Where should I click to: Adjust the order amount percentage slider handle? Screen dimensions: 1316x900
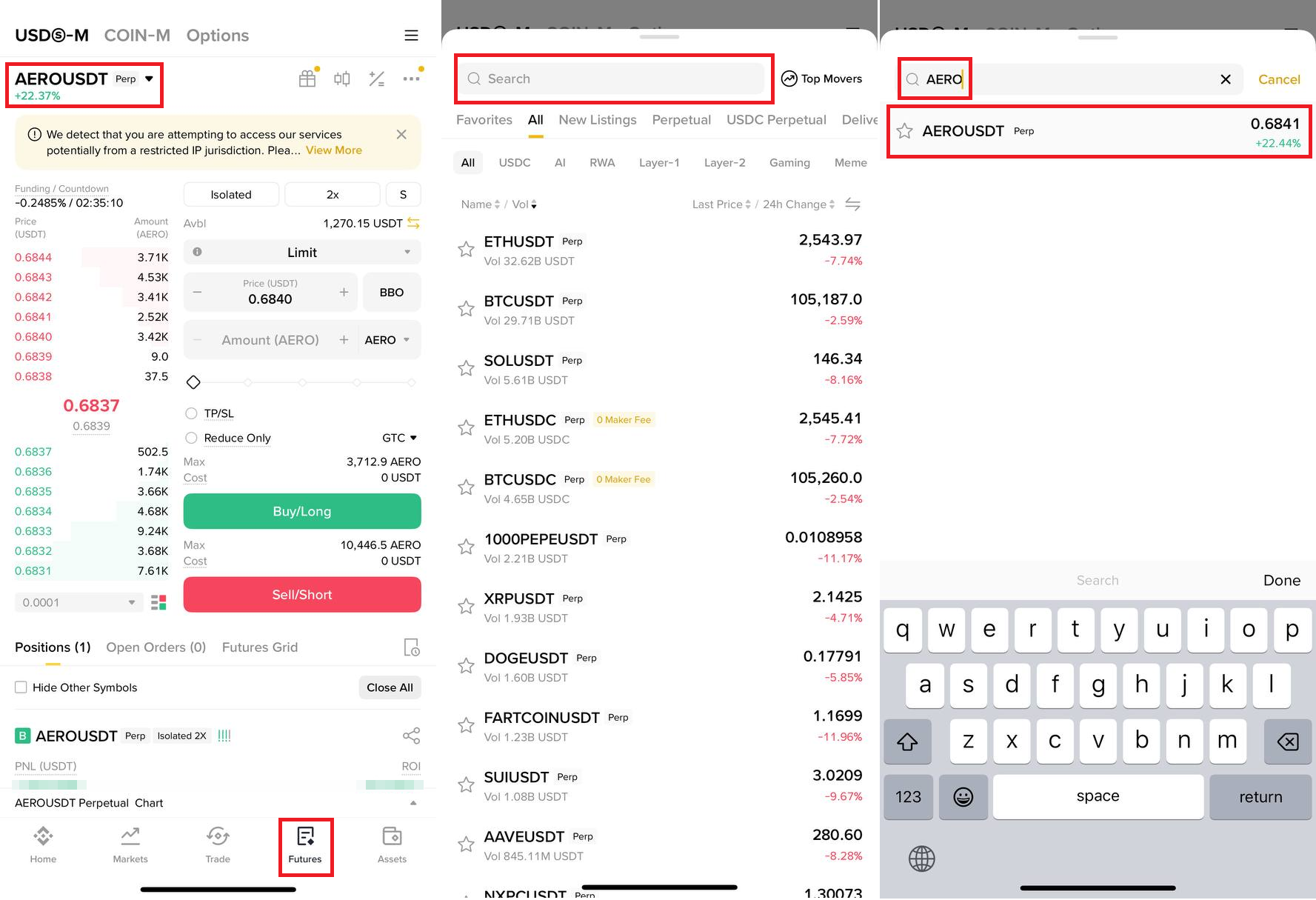click(193, 382)
